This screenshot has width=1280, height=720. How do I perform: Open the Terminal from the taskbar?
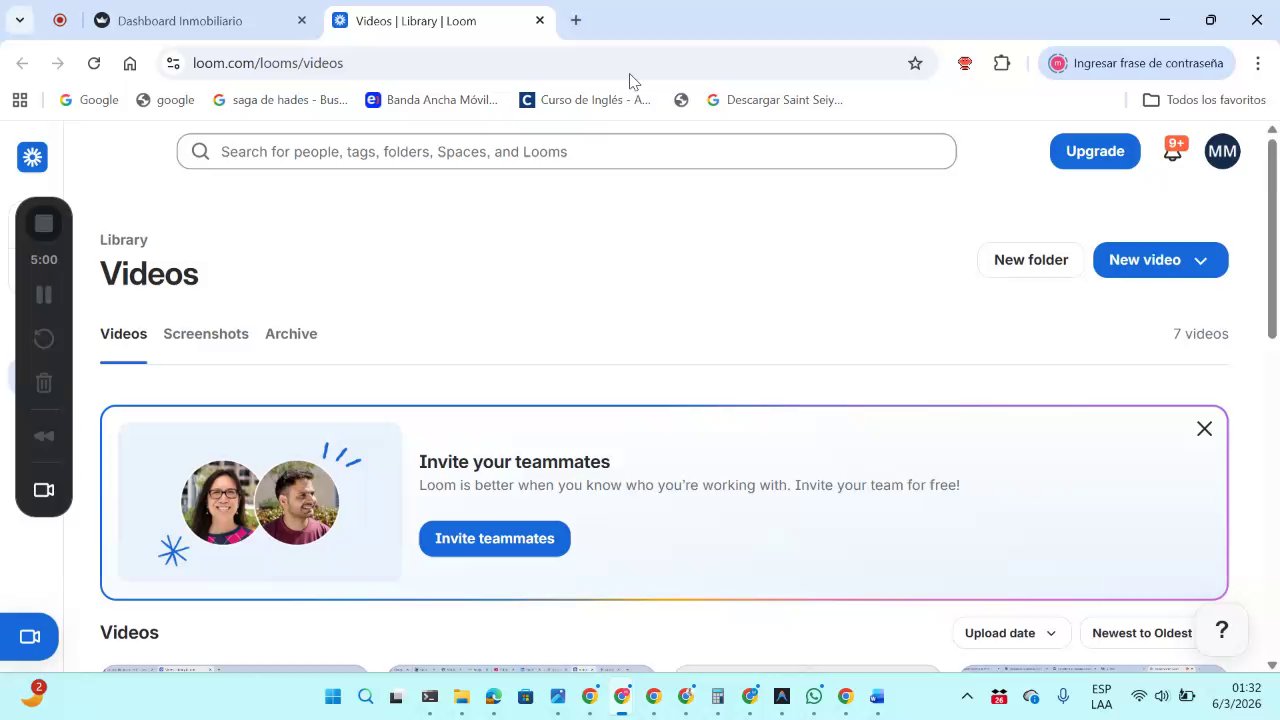pyautogui.click(x=429, y=697)
